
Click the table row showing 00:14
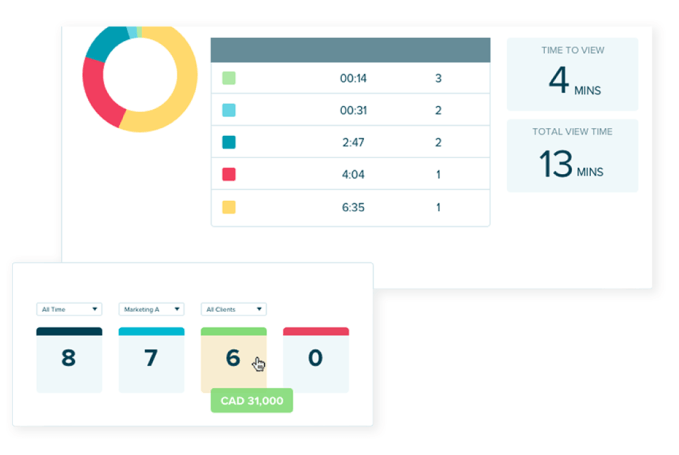(x=350, y=78)
